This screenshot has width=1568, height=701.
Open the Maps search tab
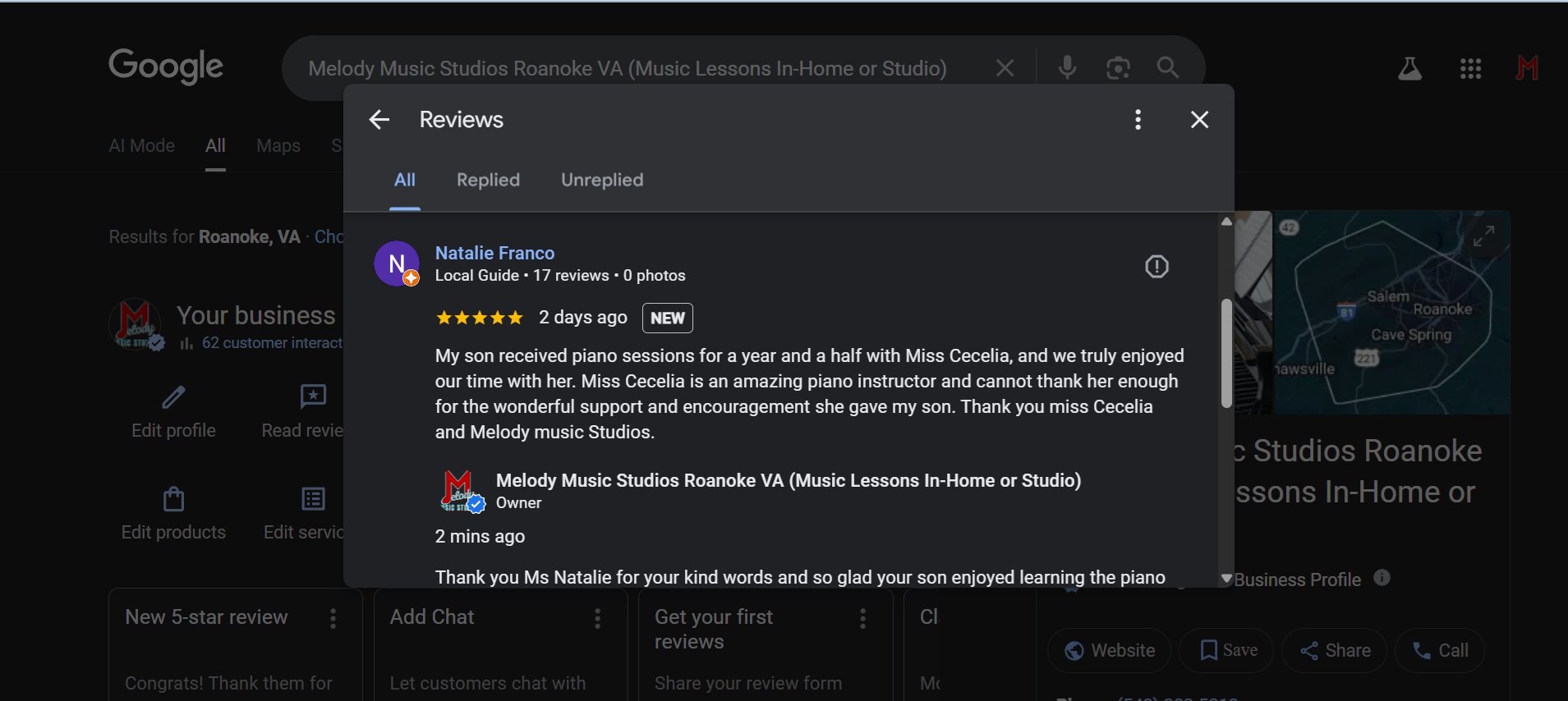(278, 146)
